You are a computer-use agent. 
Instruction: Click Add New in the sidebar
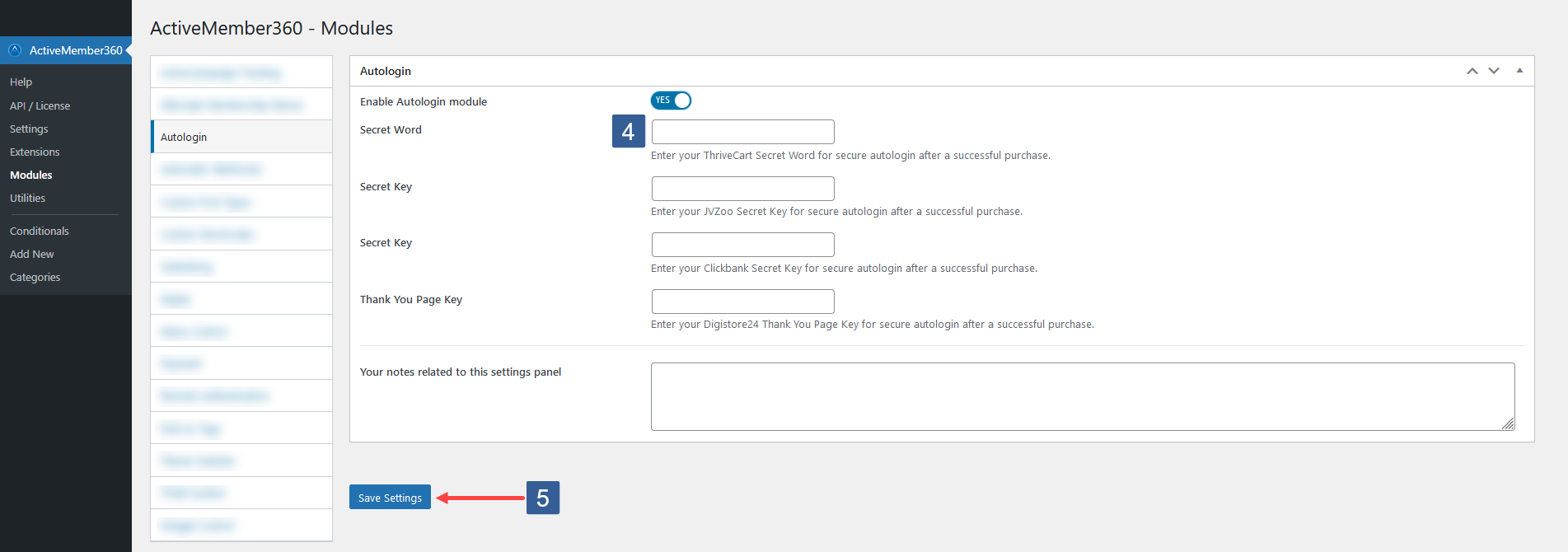(x=31, y=254)
